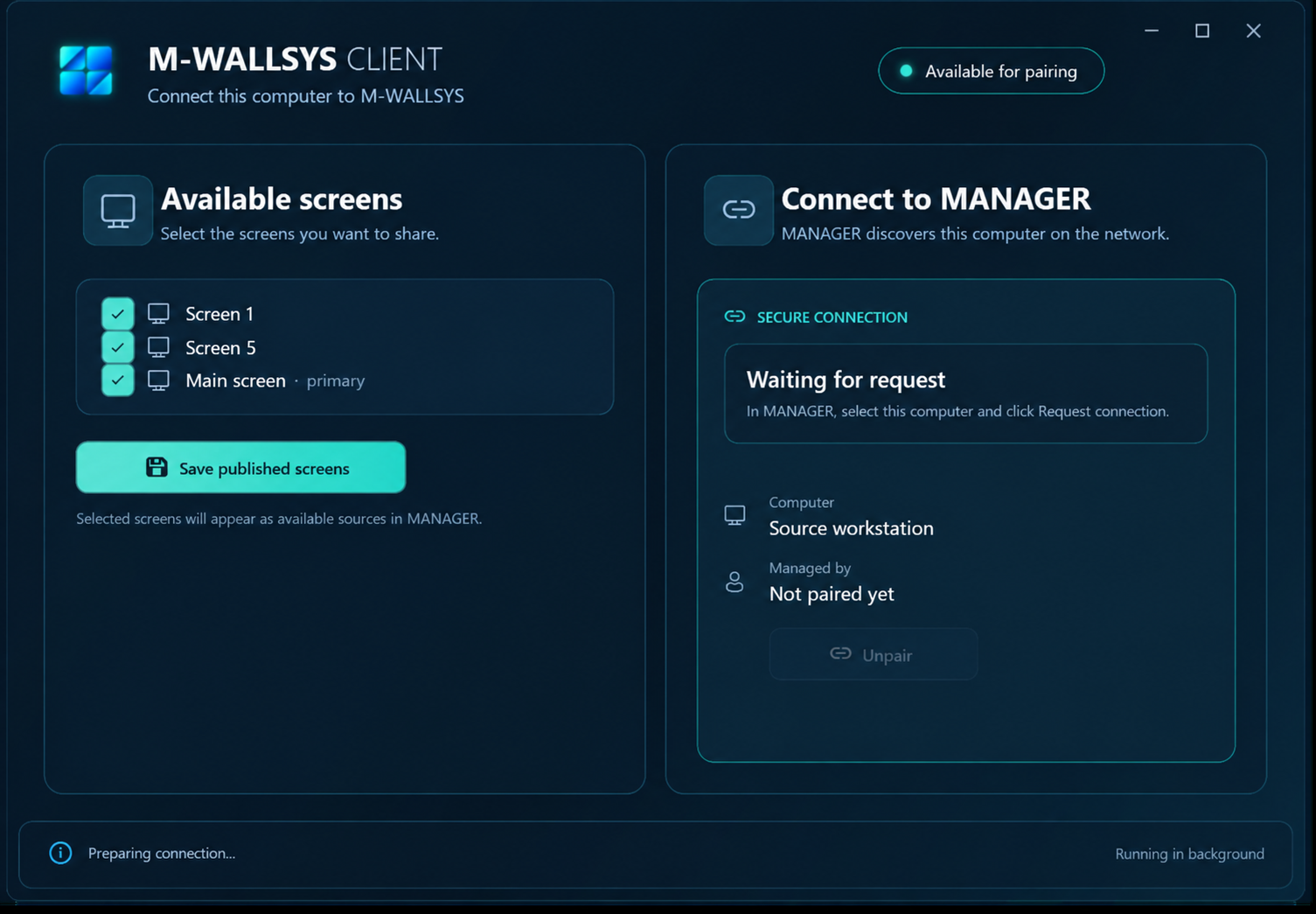Maximize the M-WALLSYS Client window
Screen dimensions: 1316x914
click(x=1202, y=31)
